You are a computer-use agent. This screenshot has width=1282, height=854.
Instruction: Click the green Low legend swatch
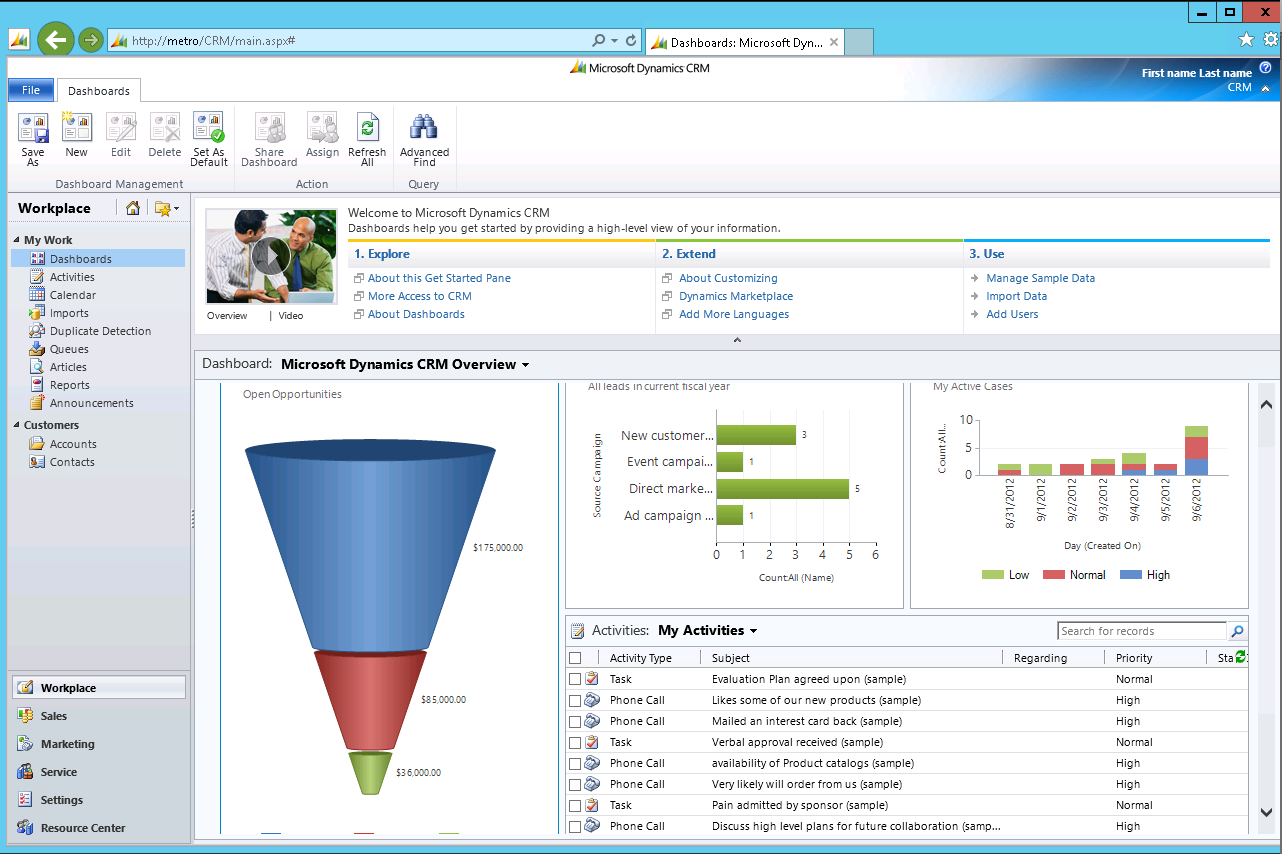tap(993, 575)
